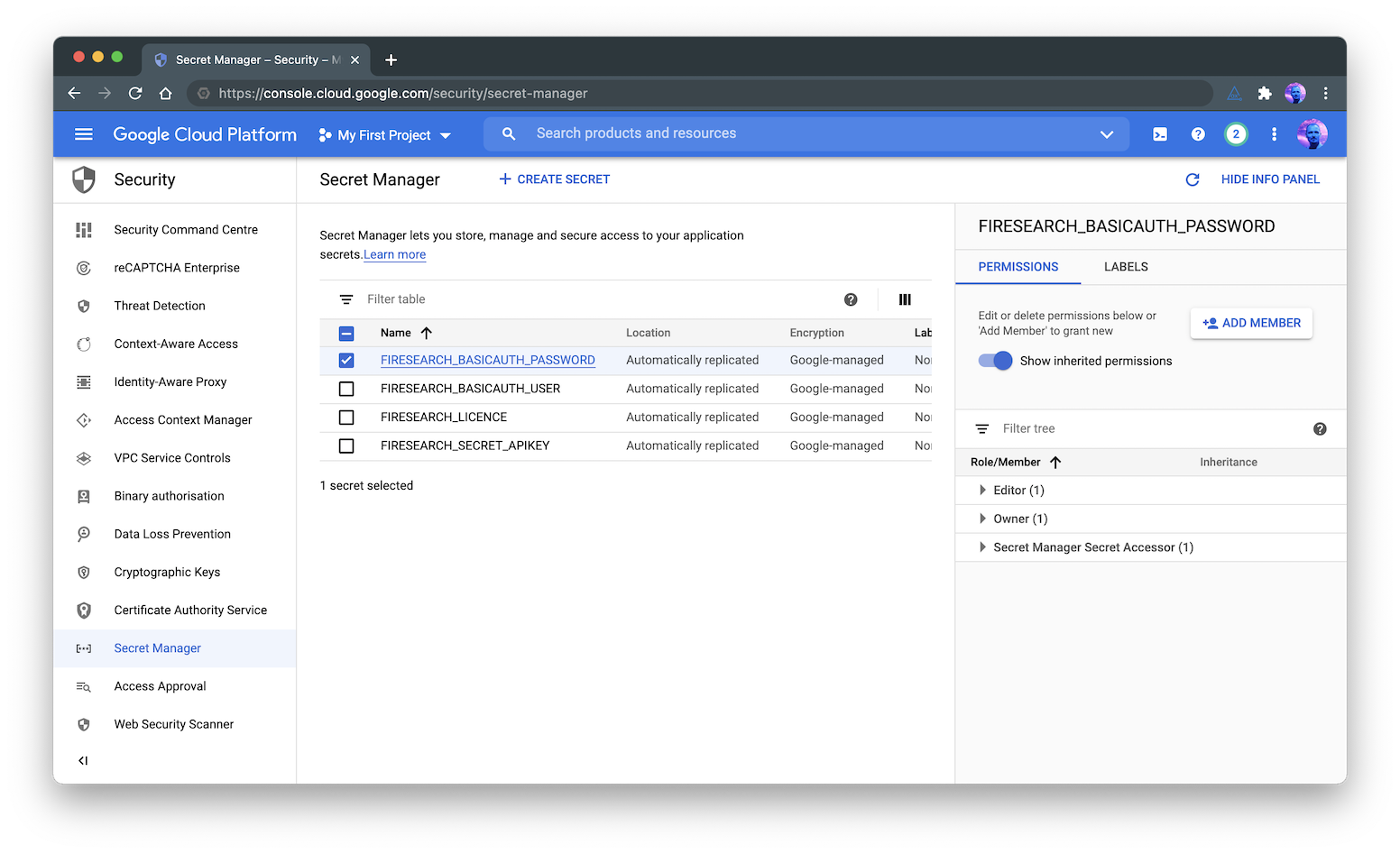1400x854 pixels.
Task: Click the Data Loss Prevention icon
Action: click(x=84, y=534)
